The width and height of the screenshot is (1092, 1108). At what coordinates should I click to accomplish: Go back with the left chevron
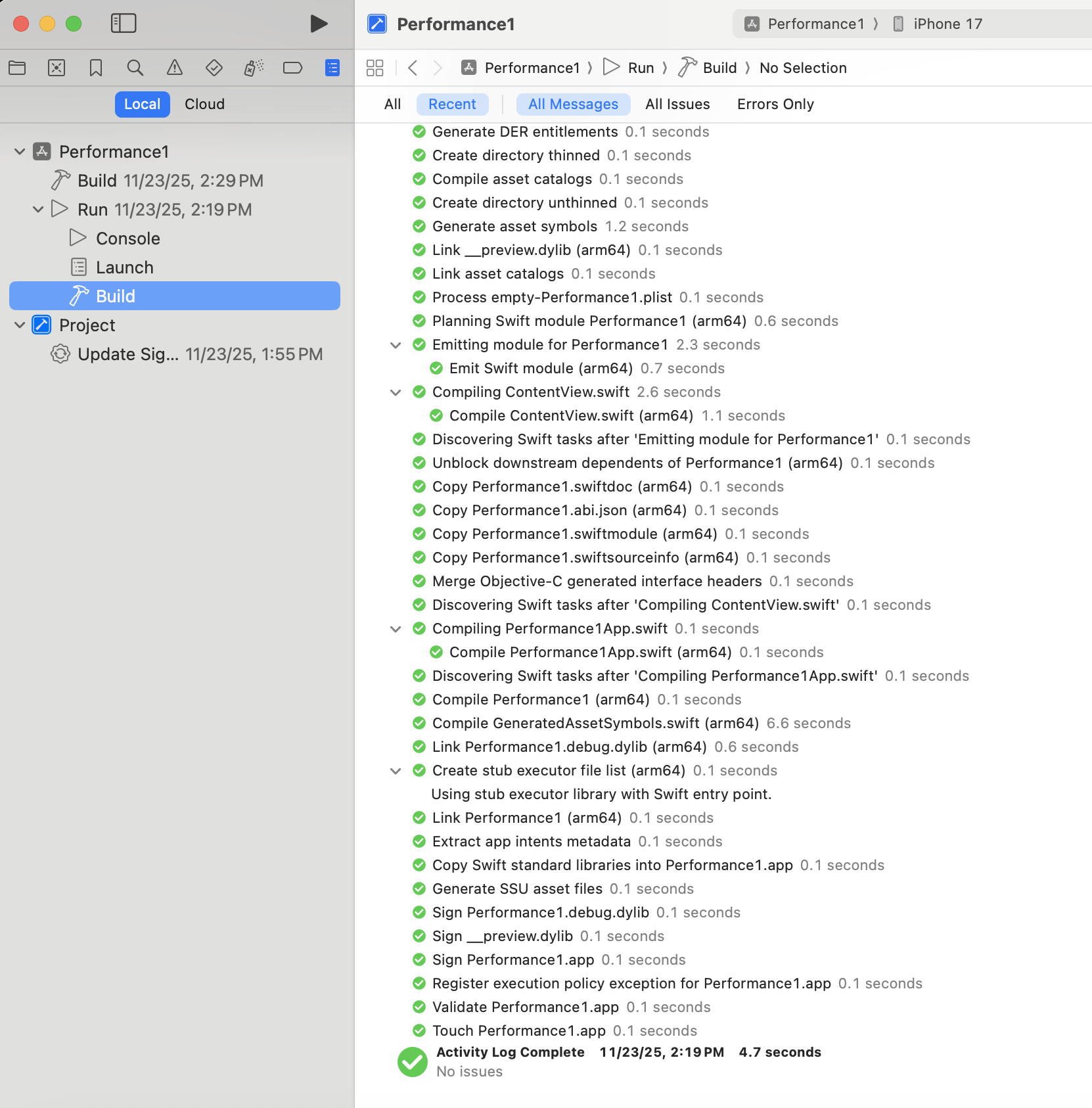[413, 68]
